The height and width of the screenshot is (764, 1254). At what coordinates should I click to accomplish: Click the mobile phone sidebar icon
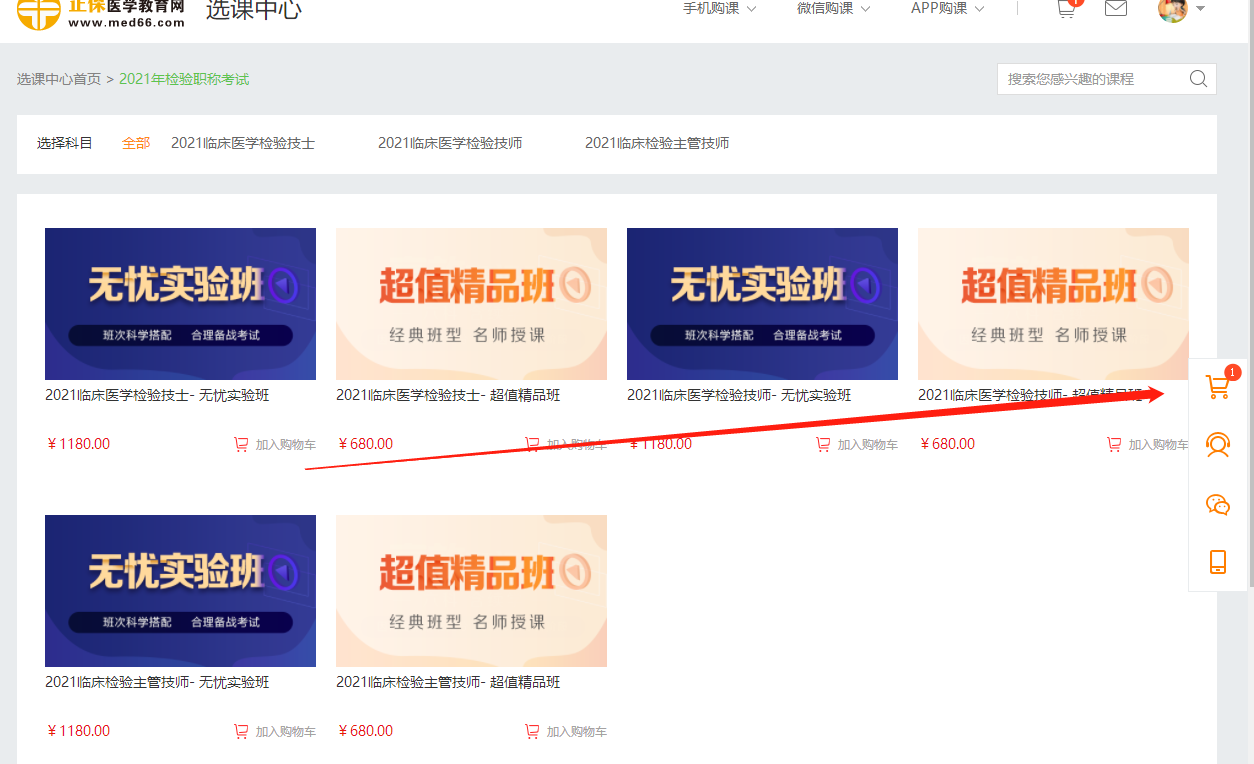(1217, 562)
